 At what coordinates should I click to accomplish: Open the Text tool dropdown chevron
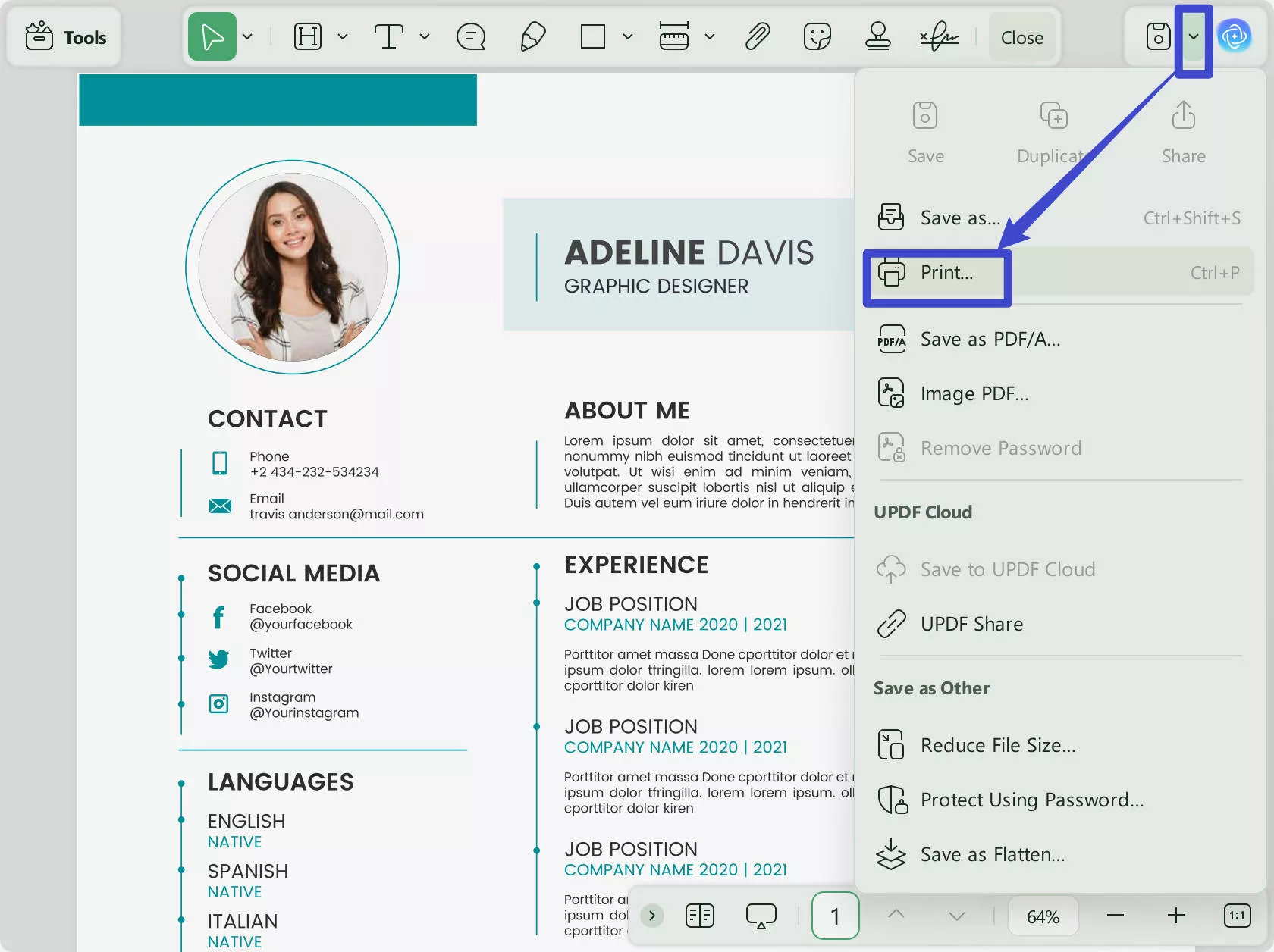pyautogui.click(x=425, y=36)
